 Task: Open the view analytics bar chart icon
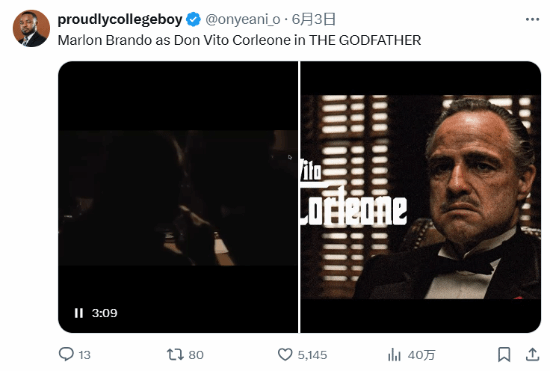click(394, 355)
